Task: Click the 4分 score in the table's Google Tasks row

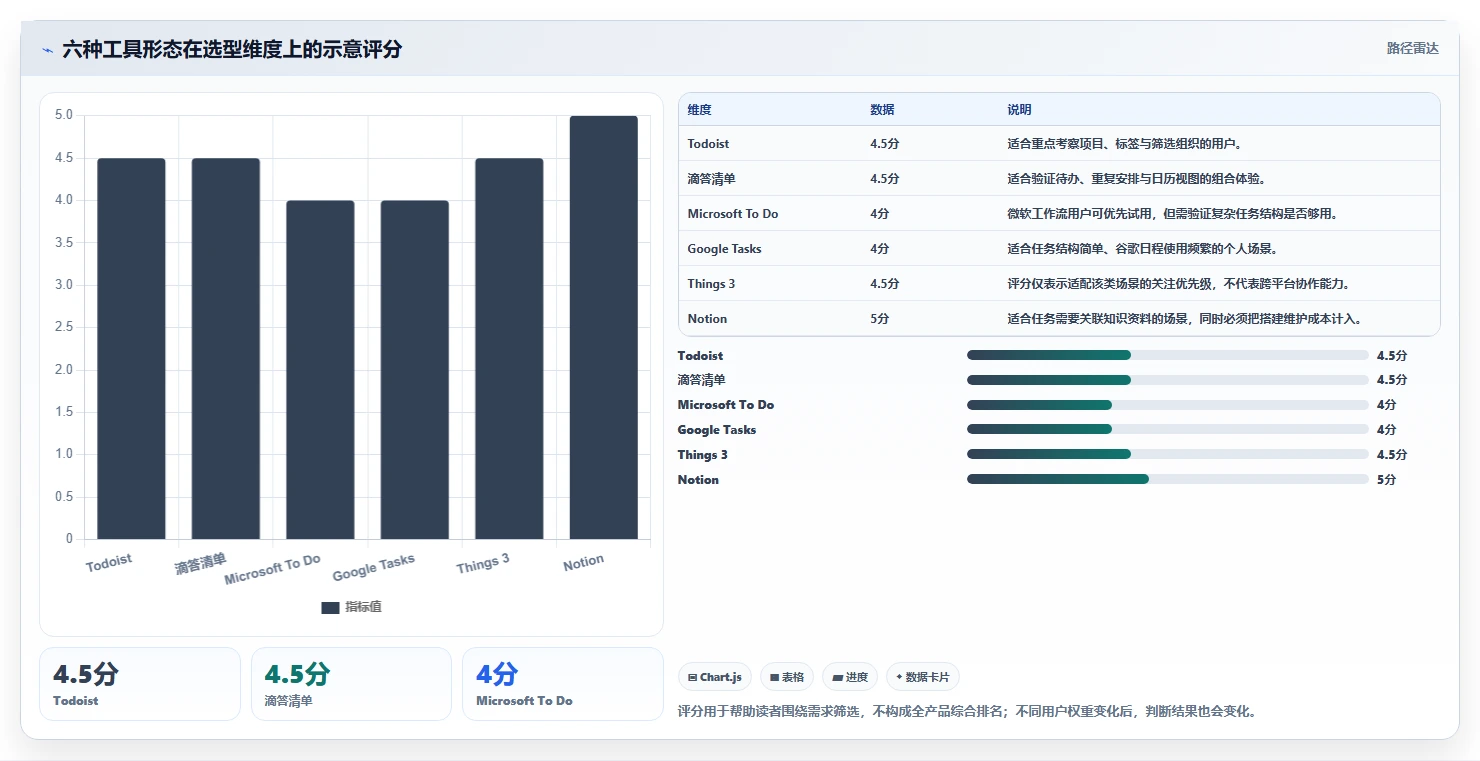Action: (x=879, y=249)
